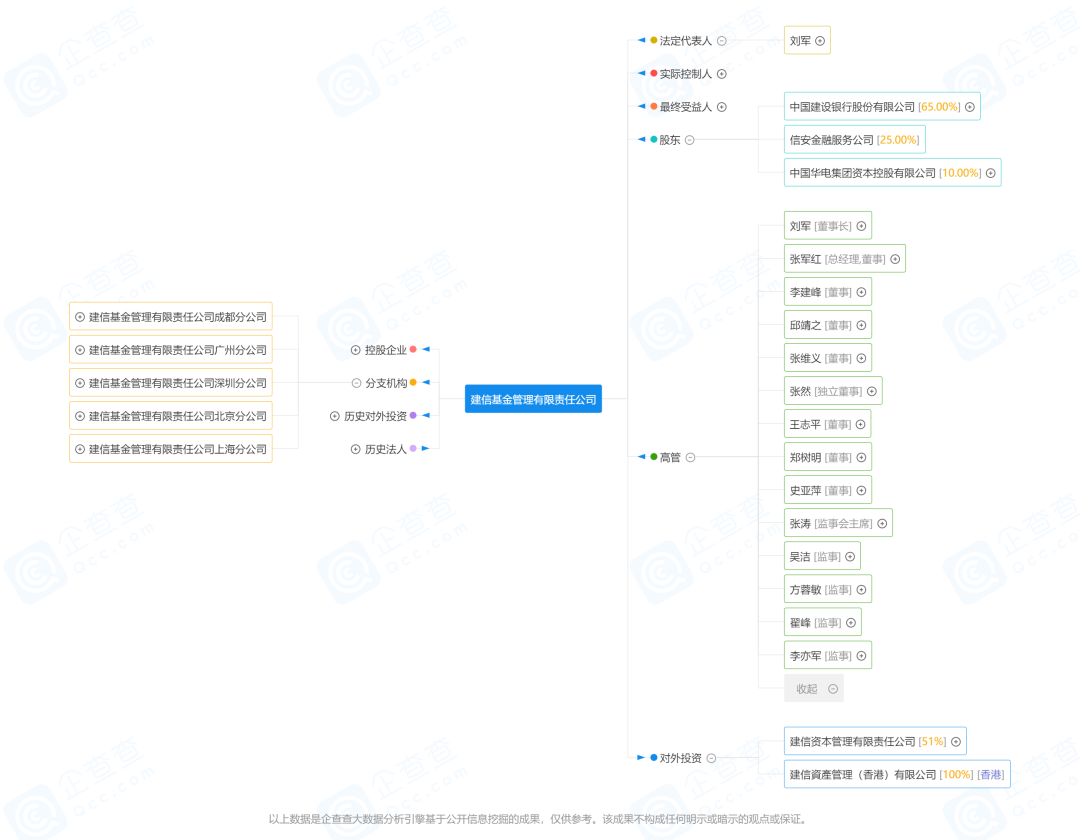Expand the 控股企业 branch
The width and height of the screenshot is (1080, 840).
pyautogui.click(x=355, y=350)
